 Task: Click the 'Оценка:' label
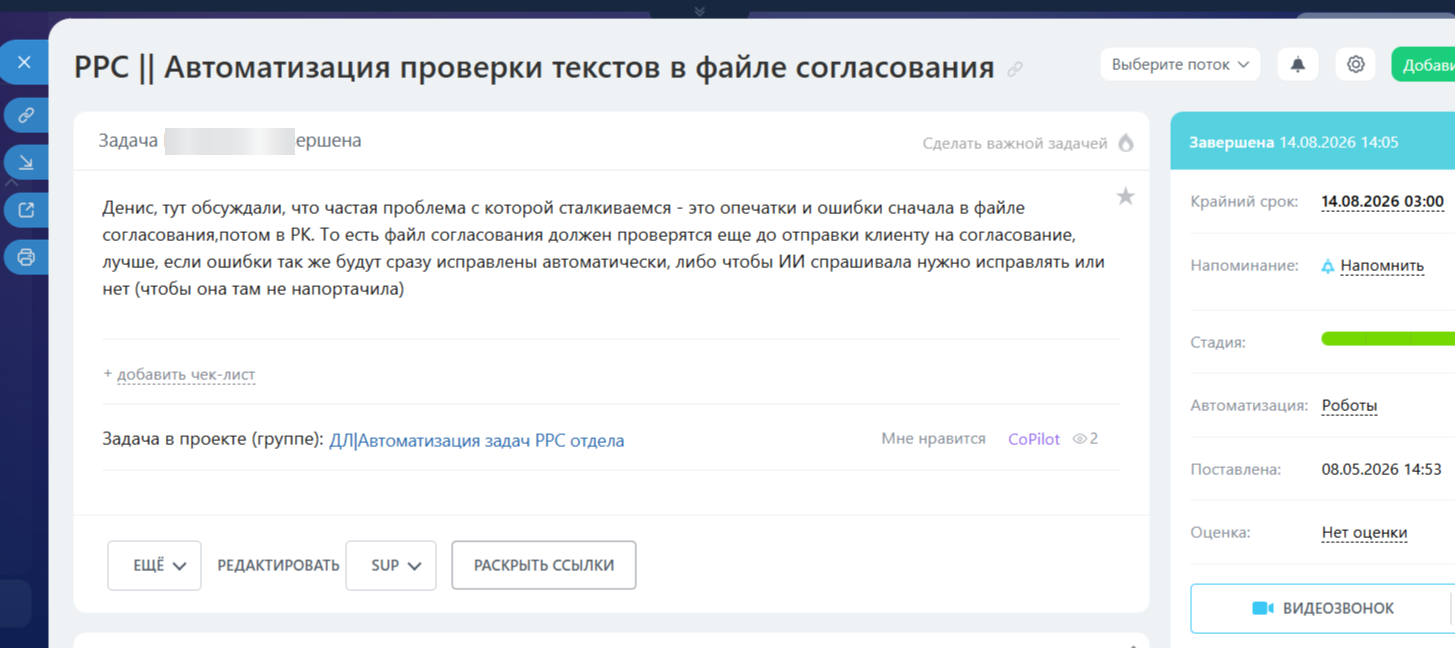(1220, 532)
